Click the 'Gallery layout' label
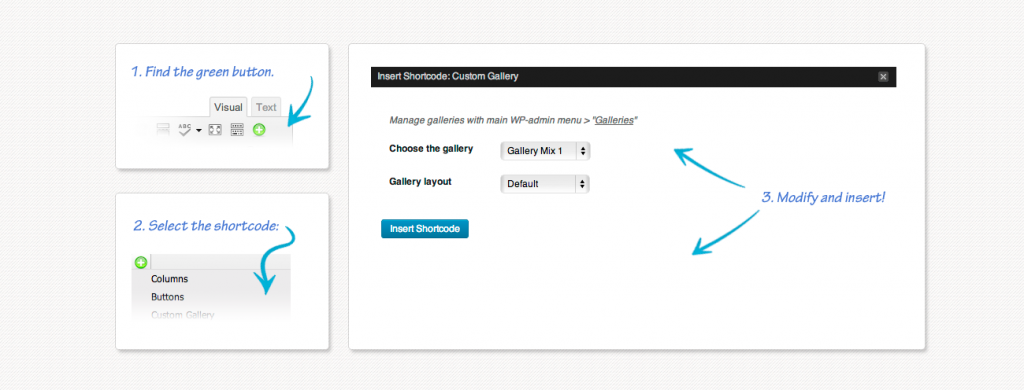 tap(421, 182)
